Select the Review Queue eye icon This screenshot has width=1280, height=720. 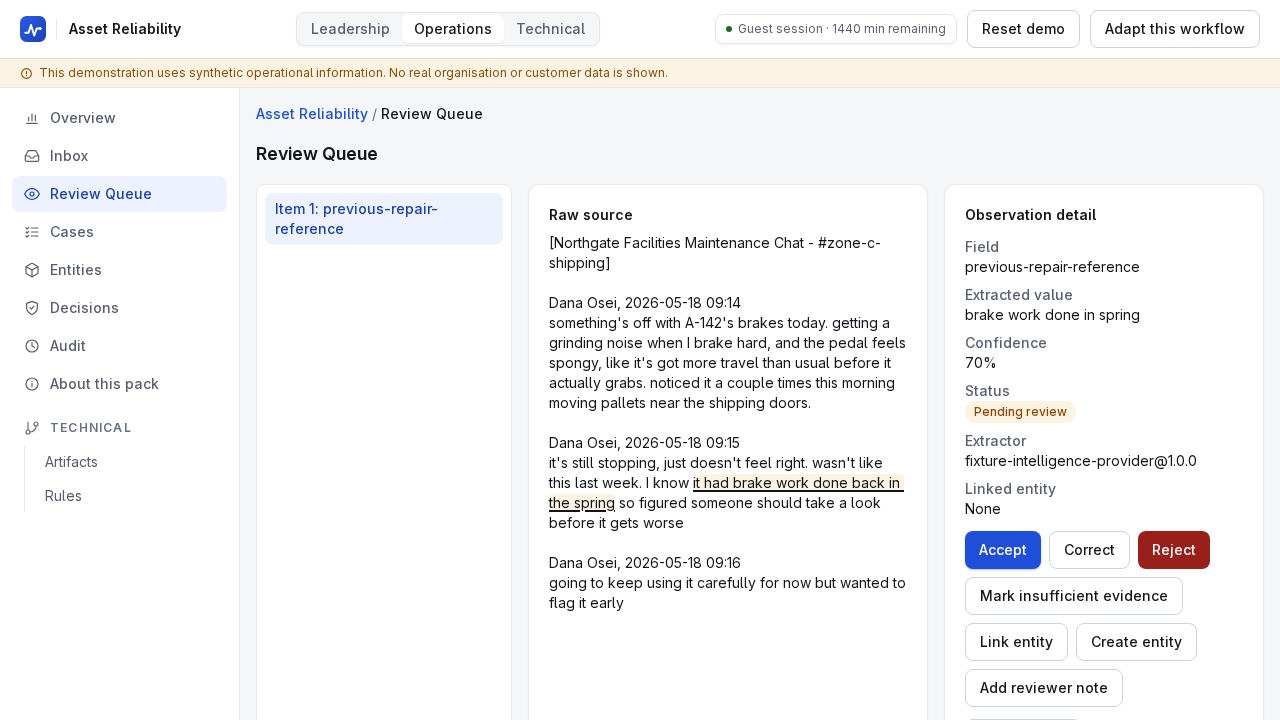(32, 194)
